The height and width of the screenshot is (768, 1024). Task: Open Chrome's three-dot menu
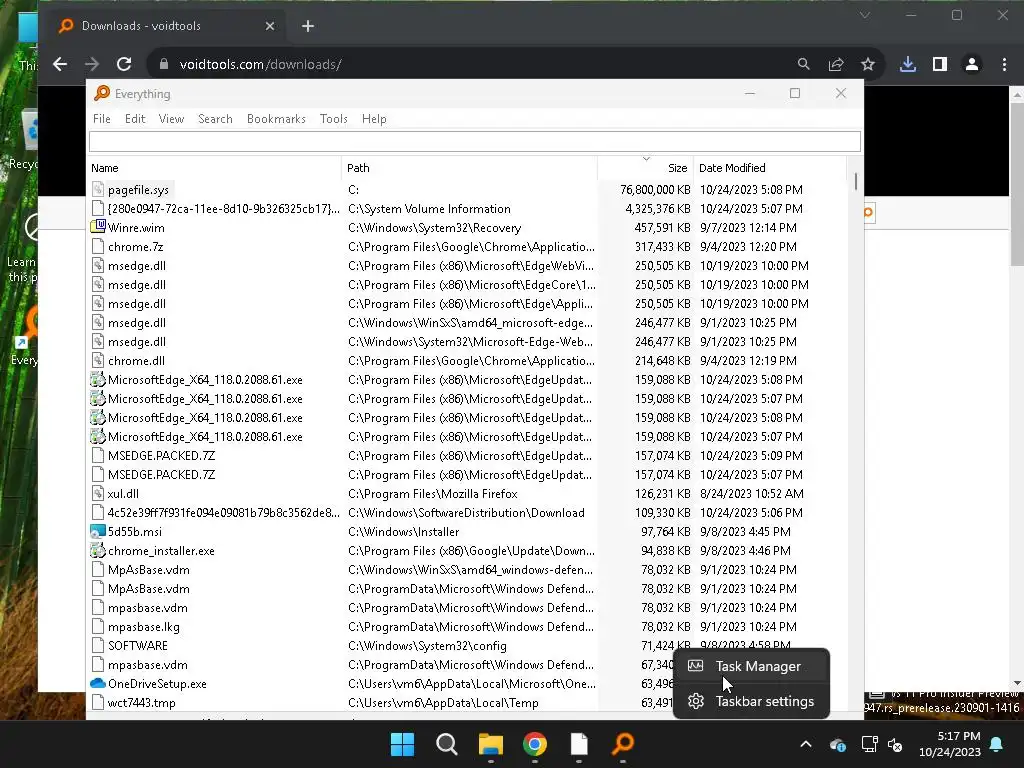point(1004,64)
